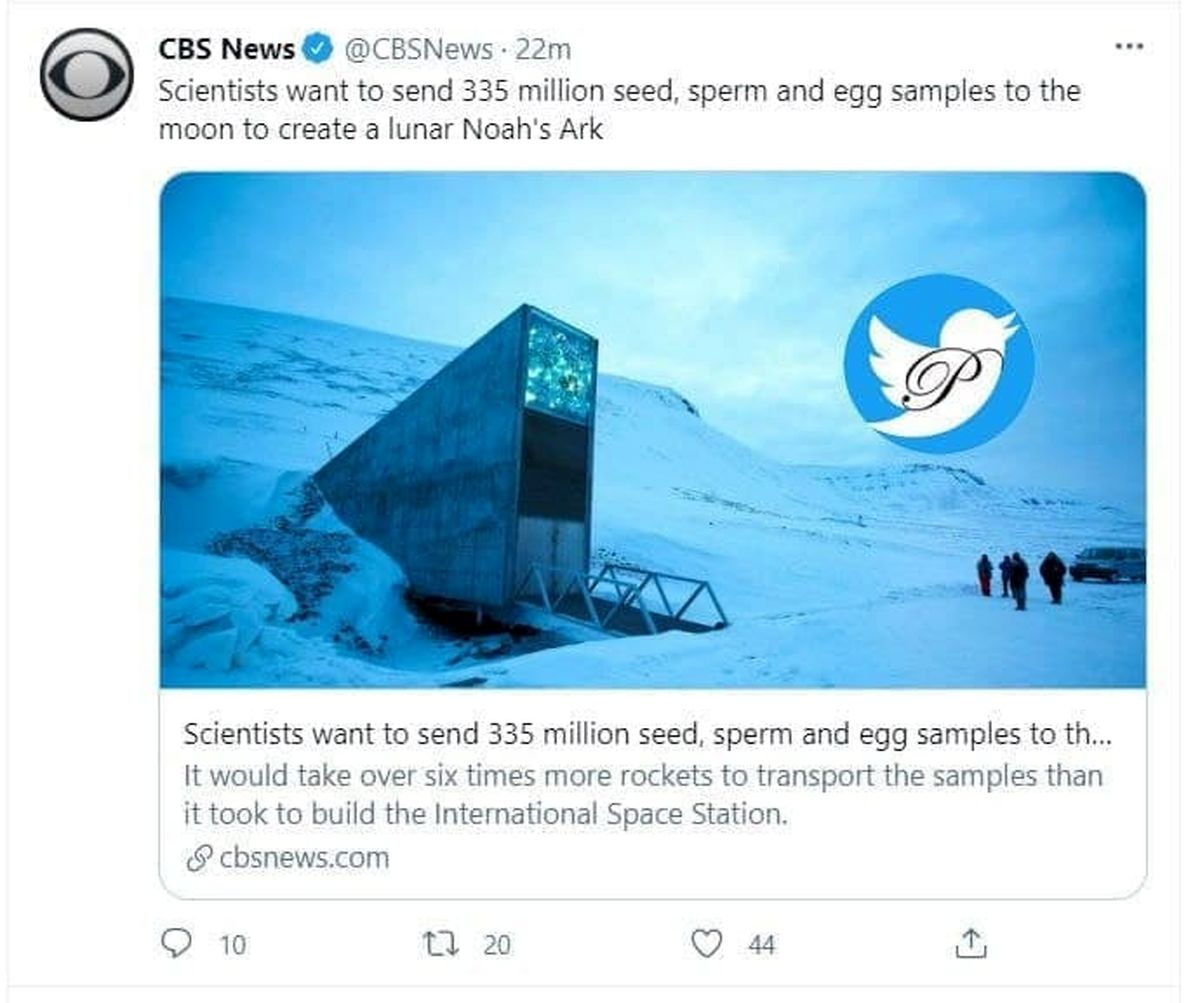Click the reply count 10
The image size is (1200, 1003).
click(x=232, y=944)
